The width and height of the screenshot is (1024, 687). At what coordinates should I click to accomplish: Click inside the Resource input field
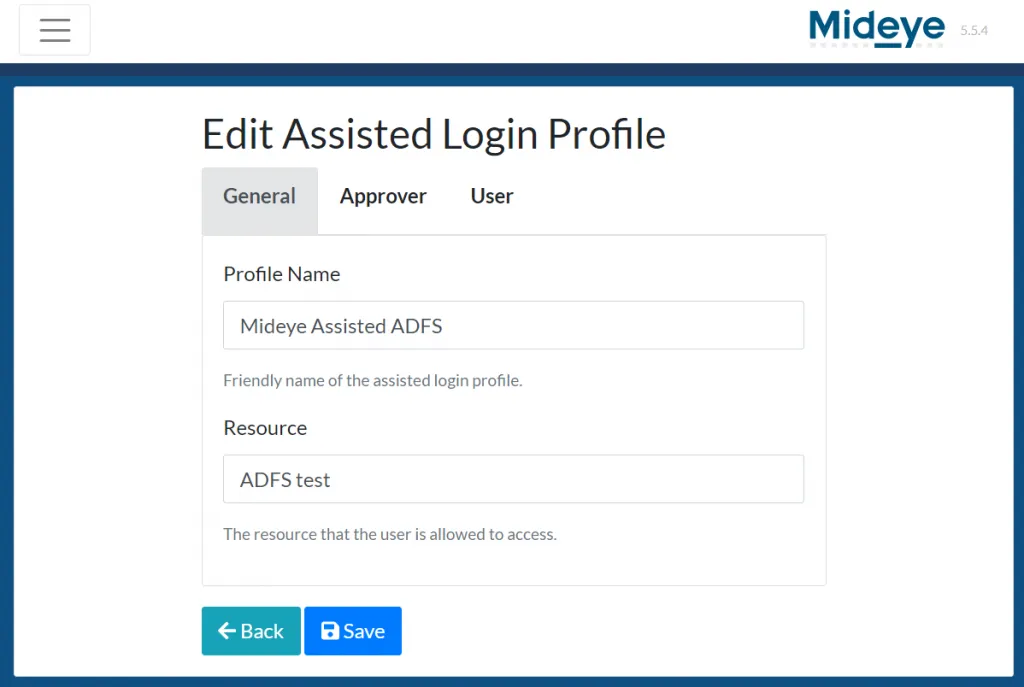513,479
